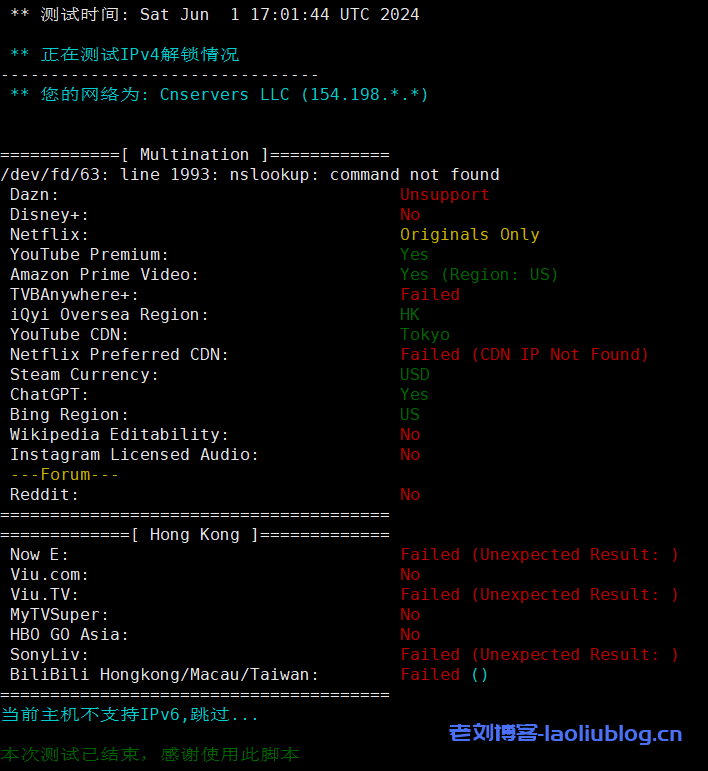The image size is (708, 771).
Task: Click the IPv6 not supported message
Action: (130, 715)
